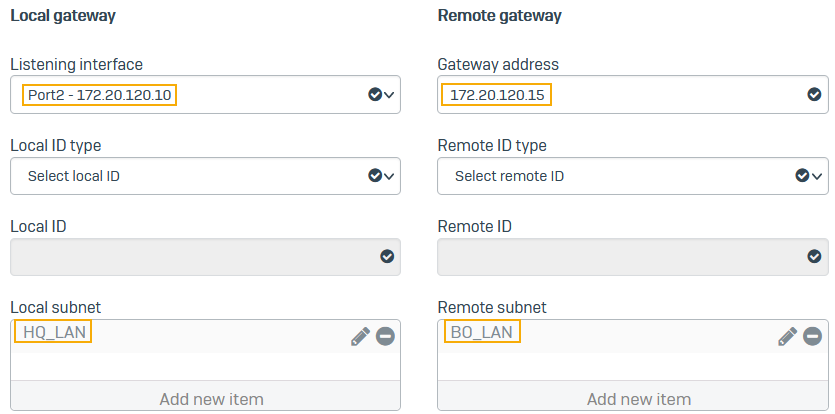Add new item under Local subnet

point(211,399)
